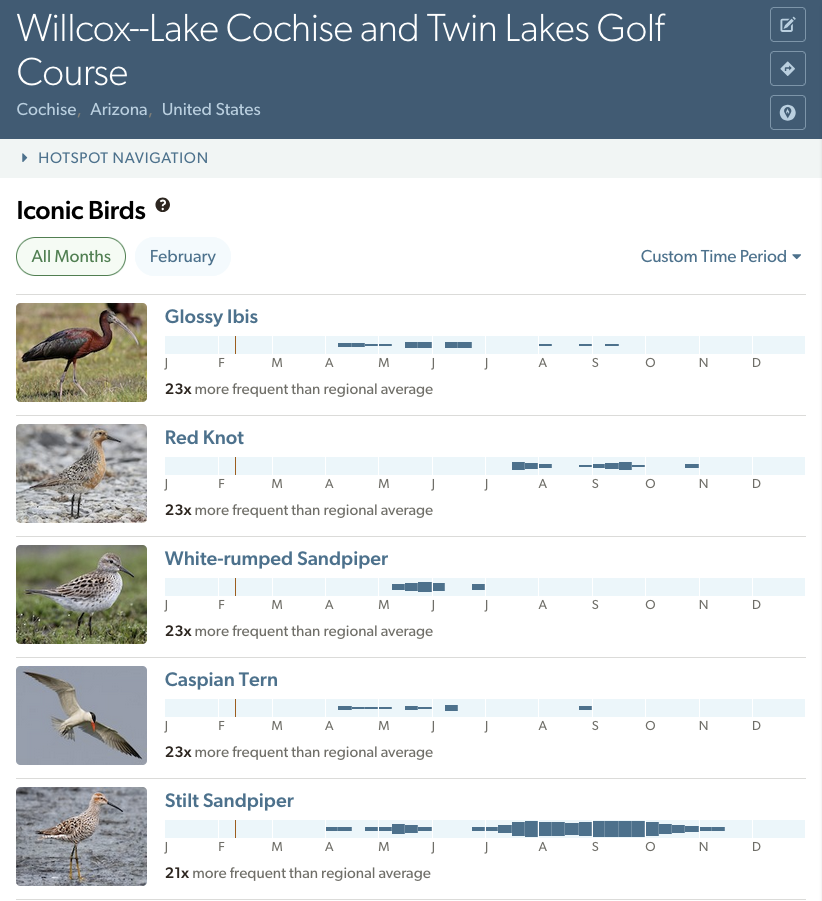Open the Stilt Sandpiper species link
Image resolution: width=822 pixels, height=901 pixels.
[x=229, y=800]
